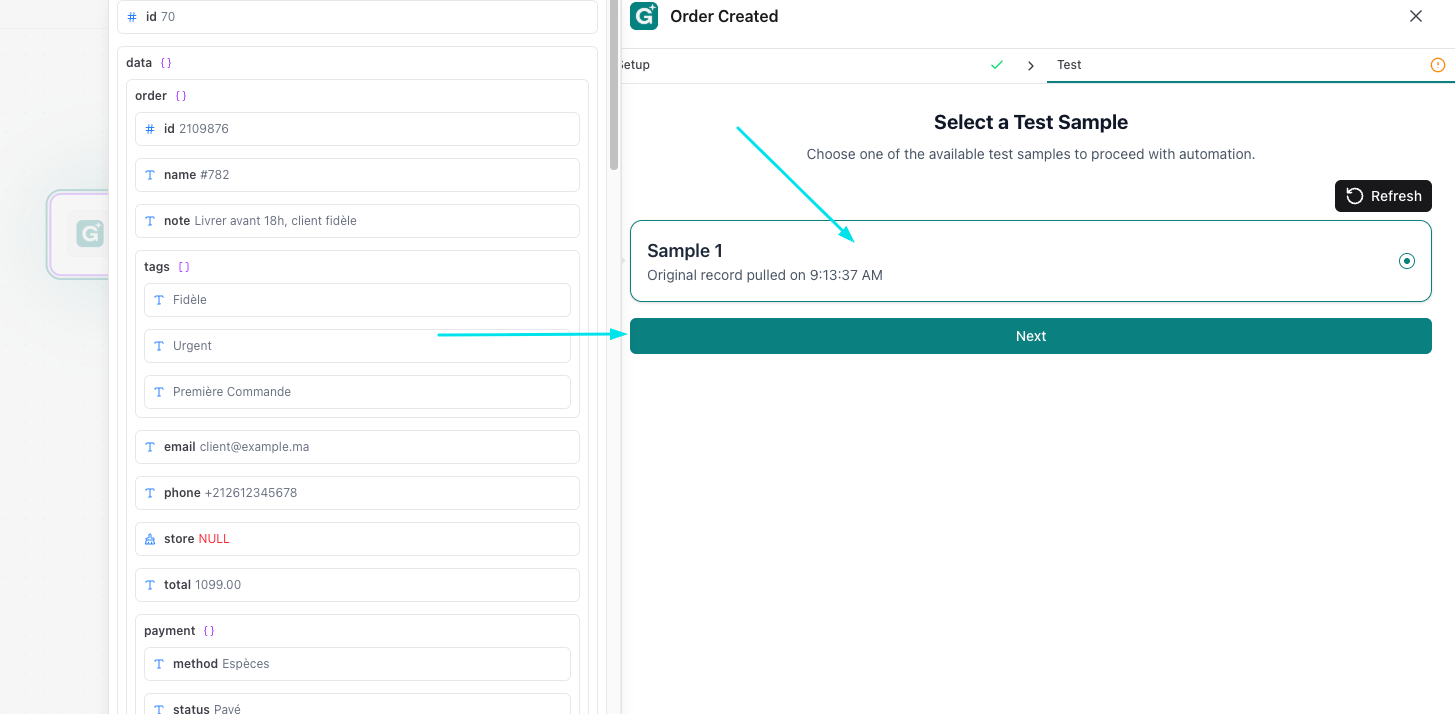Collapse the tags array brackets
Image resolution: width=1455 pixels, height=714 pixels.
(184, 267)
